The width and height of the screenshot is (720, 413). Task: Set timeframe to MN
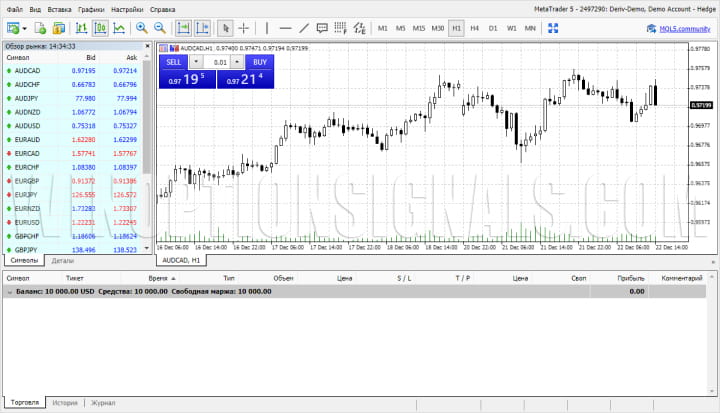tap(530, 28)
